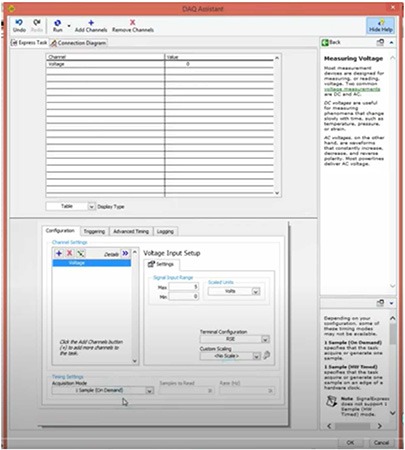This screenshot has height=450, width=405.
Task: Open the Settings tab in Voltage Input Setup
Action: click(161, 264)
